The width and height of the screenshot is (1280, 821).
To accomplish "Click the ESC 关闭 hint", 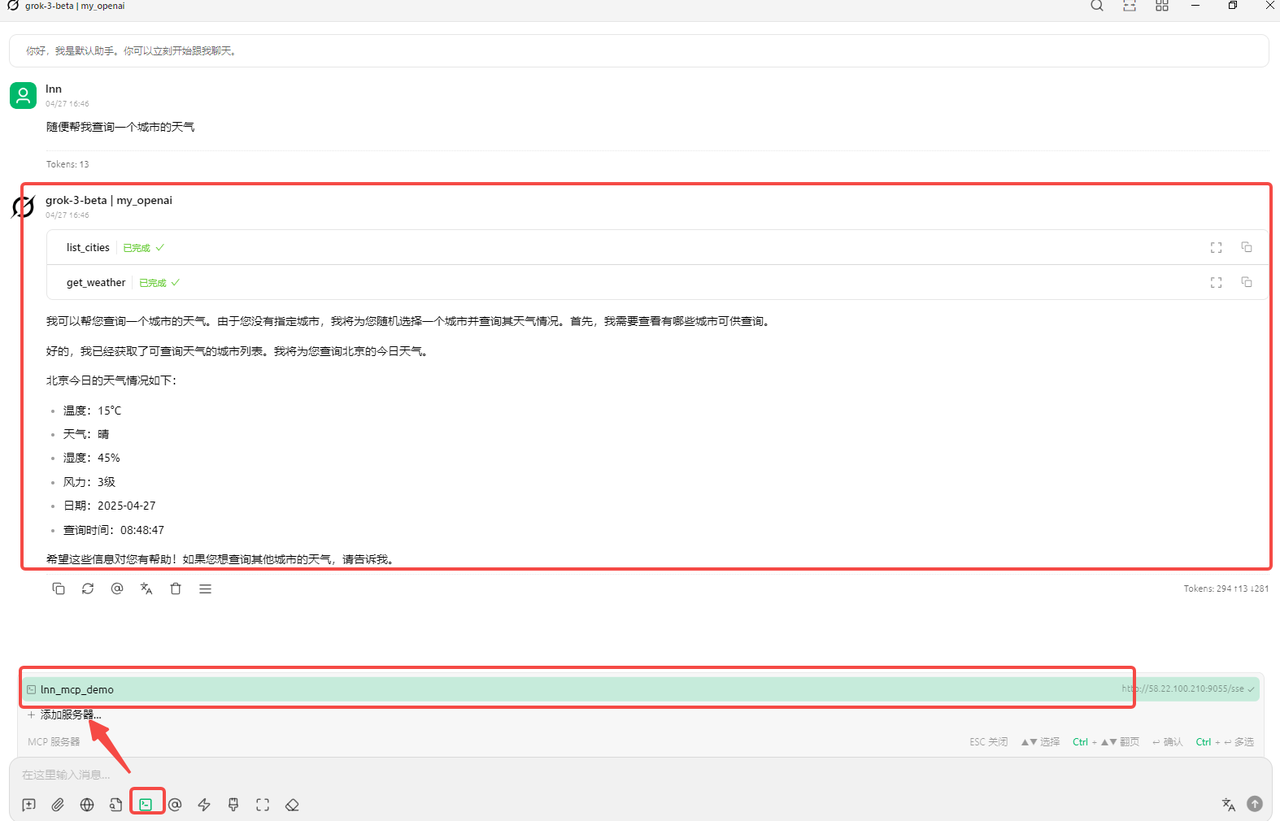I will tap(989, 742).
